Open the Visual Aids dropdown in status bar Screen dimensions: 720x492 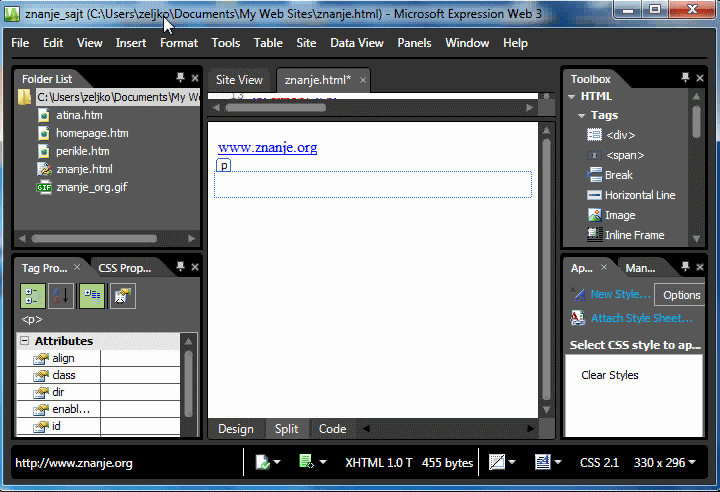502,463
